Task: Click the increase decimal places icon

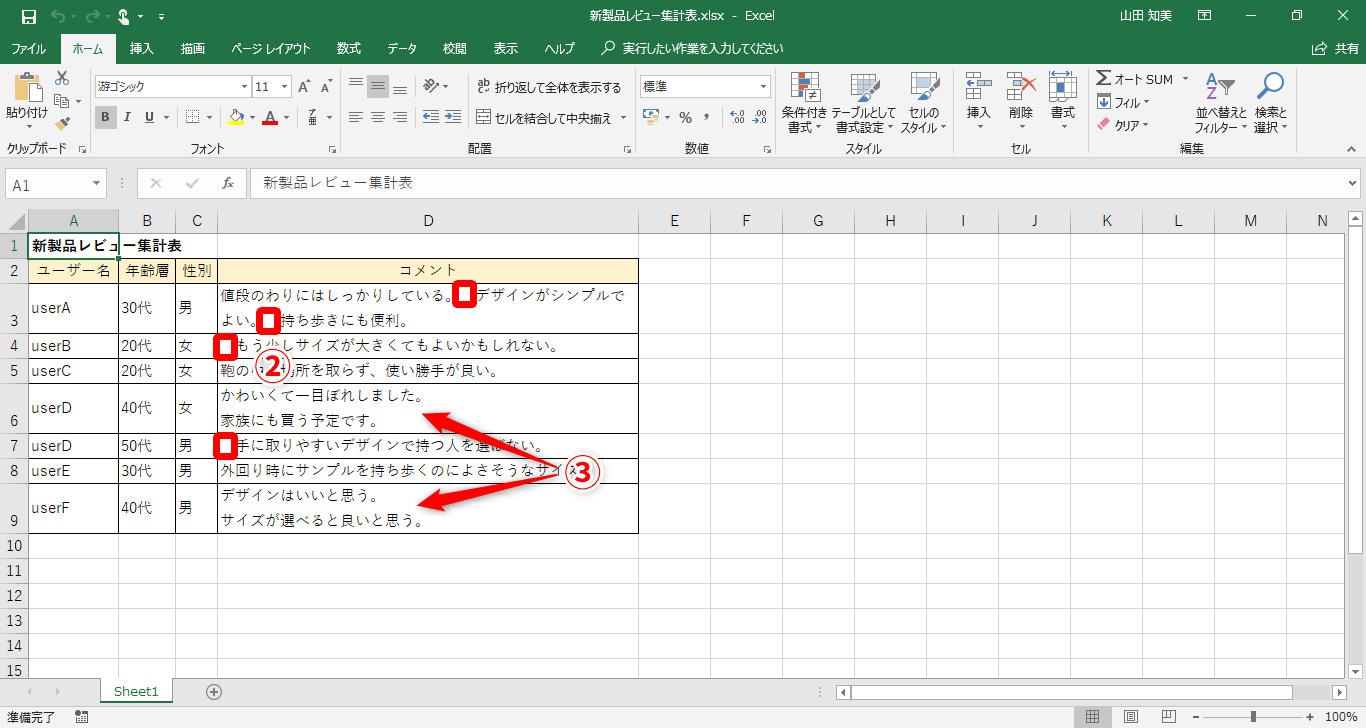Action: 737,117
